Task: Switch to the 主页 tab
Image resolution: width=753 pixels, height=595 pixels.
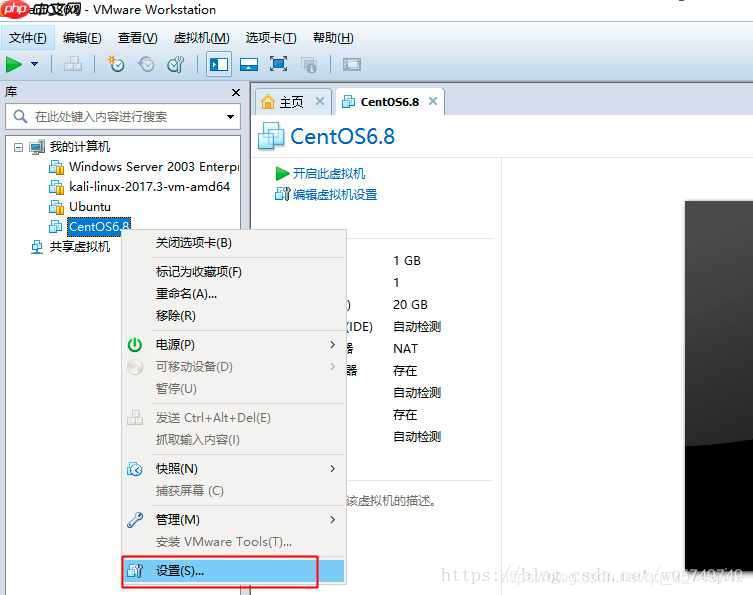Action: click(291, 102)
